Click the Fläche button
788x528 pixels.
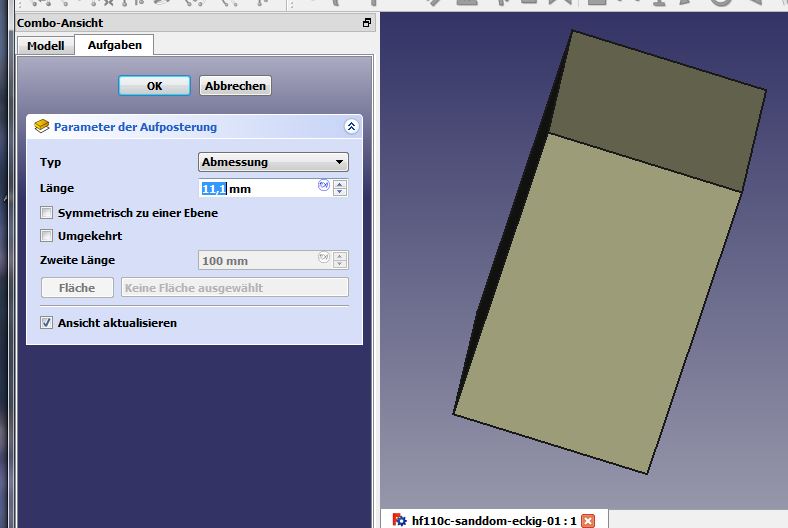click(x=77, y=288)
